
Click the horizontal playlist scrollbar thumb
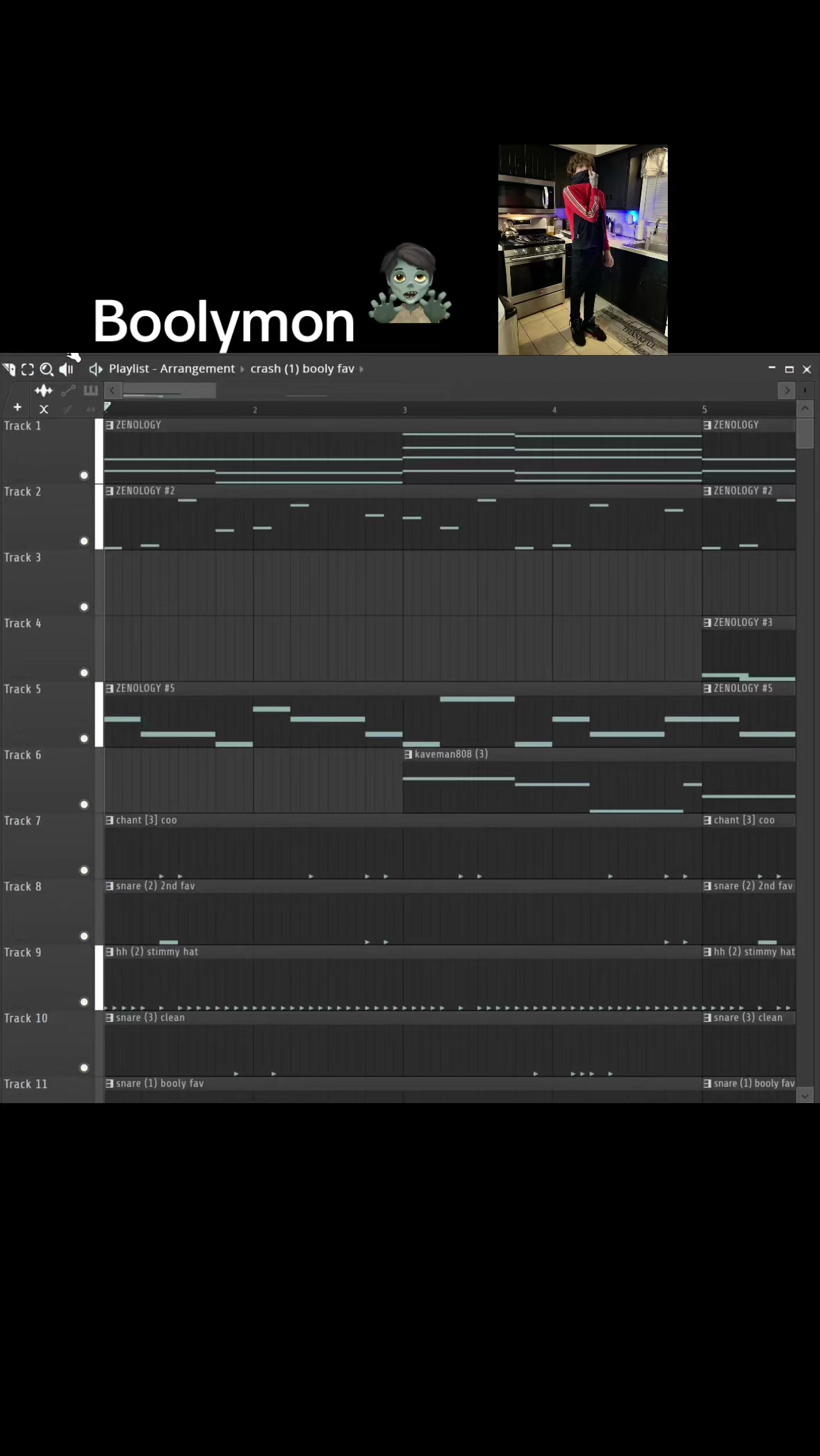tap(169, 390)
